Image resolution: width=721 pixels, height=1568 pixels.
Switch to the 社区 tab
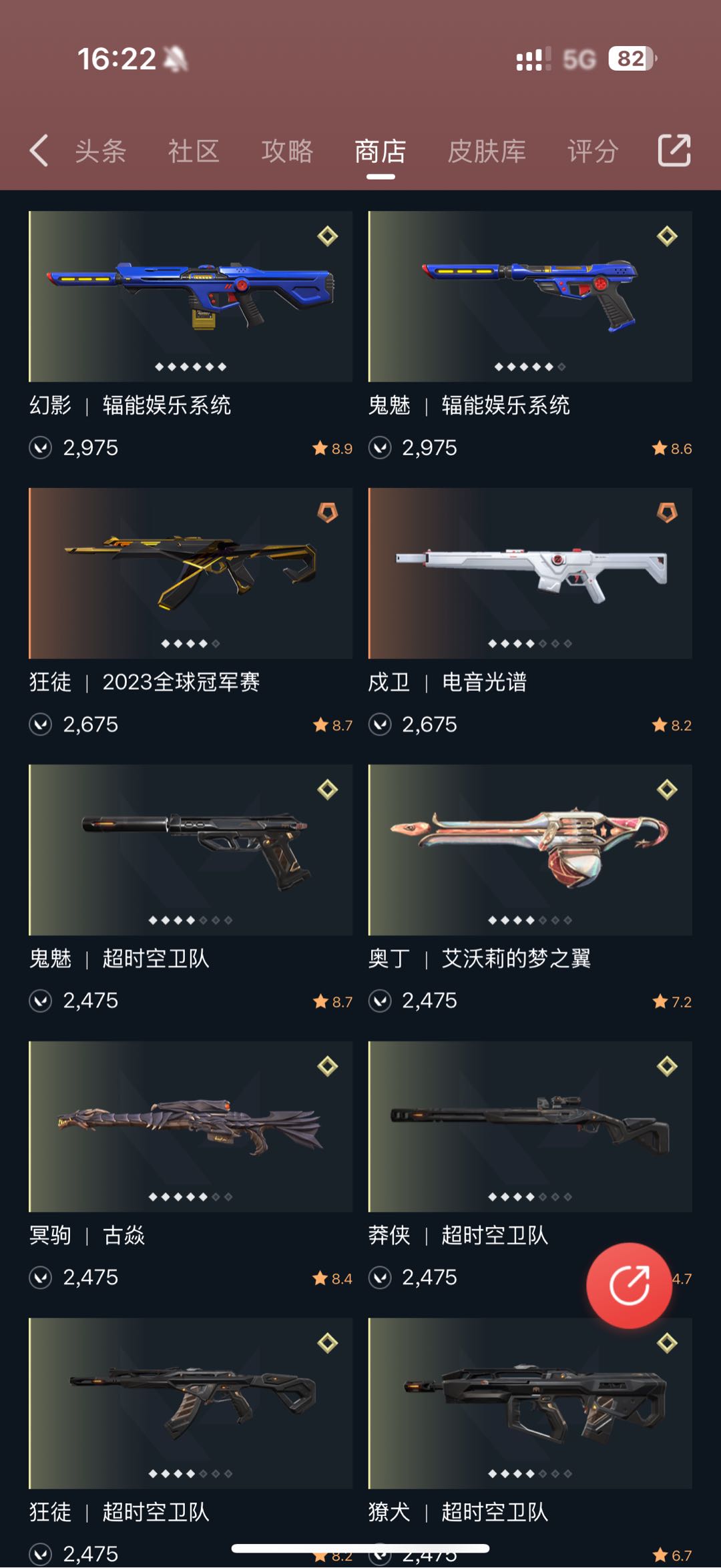coord(194,152)
